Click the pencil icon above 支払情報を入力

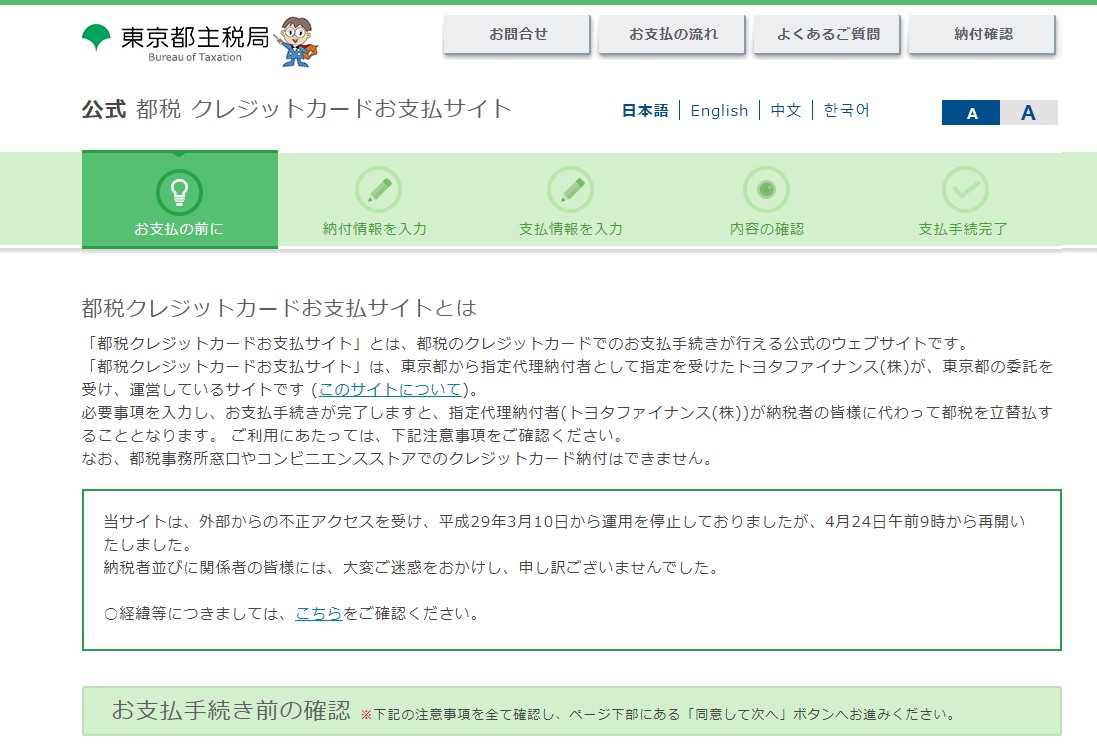[x=570, y=190]
